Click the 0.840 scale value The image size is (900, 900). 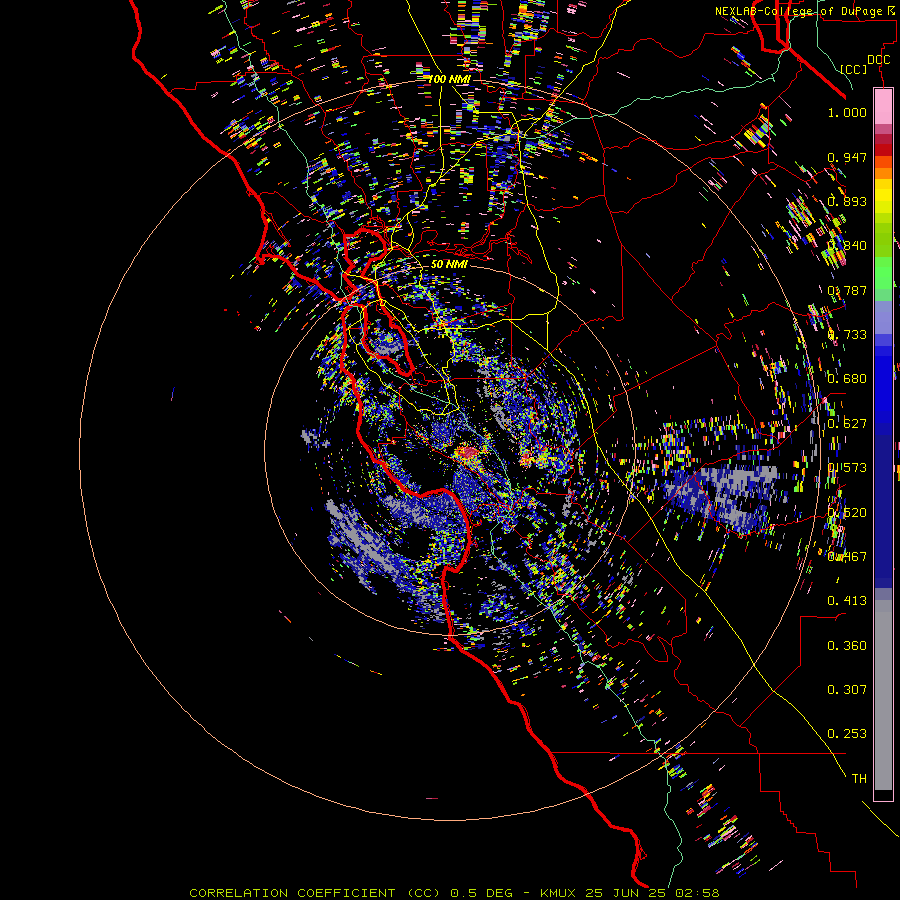pyautogui.click(x=847, y=246)
